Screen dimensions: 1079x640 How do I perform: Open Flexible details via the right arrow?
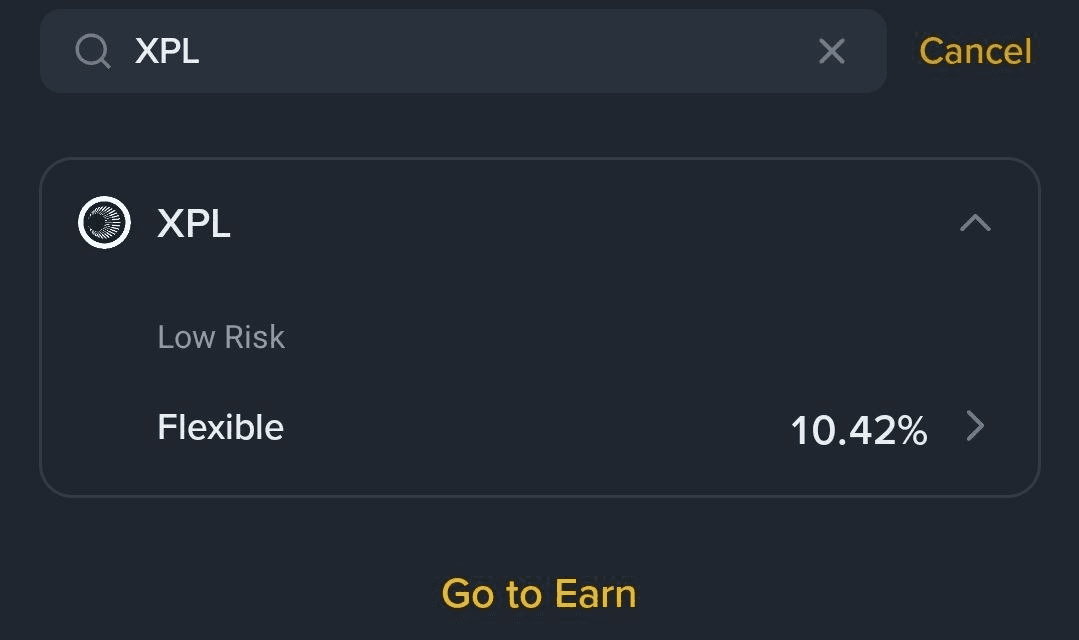coord(975,427)
